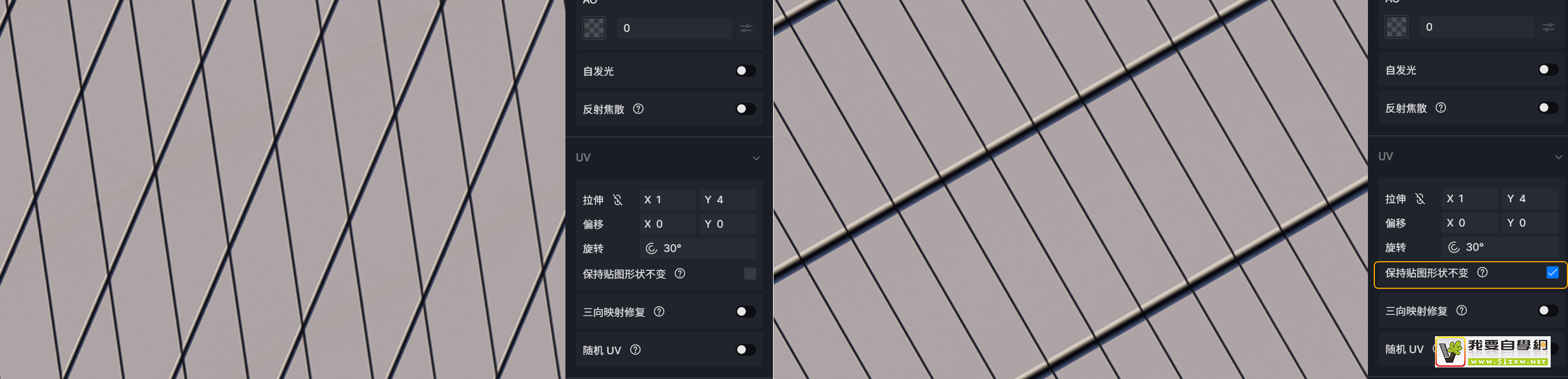Enable 保持贴图形状不变 checkbox in left panel
This screenshot has width=1568, height=379.
coord(750,274)
